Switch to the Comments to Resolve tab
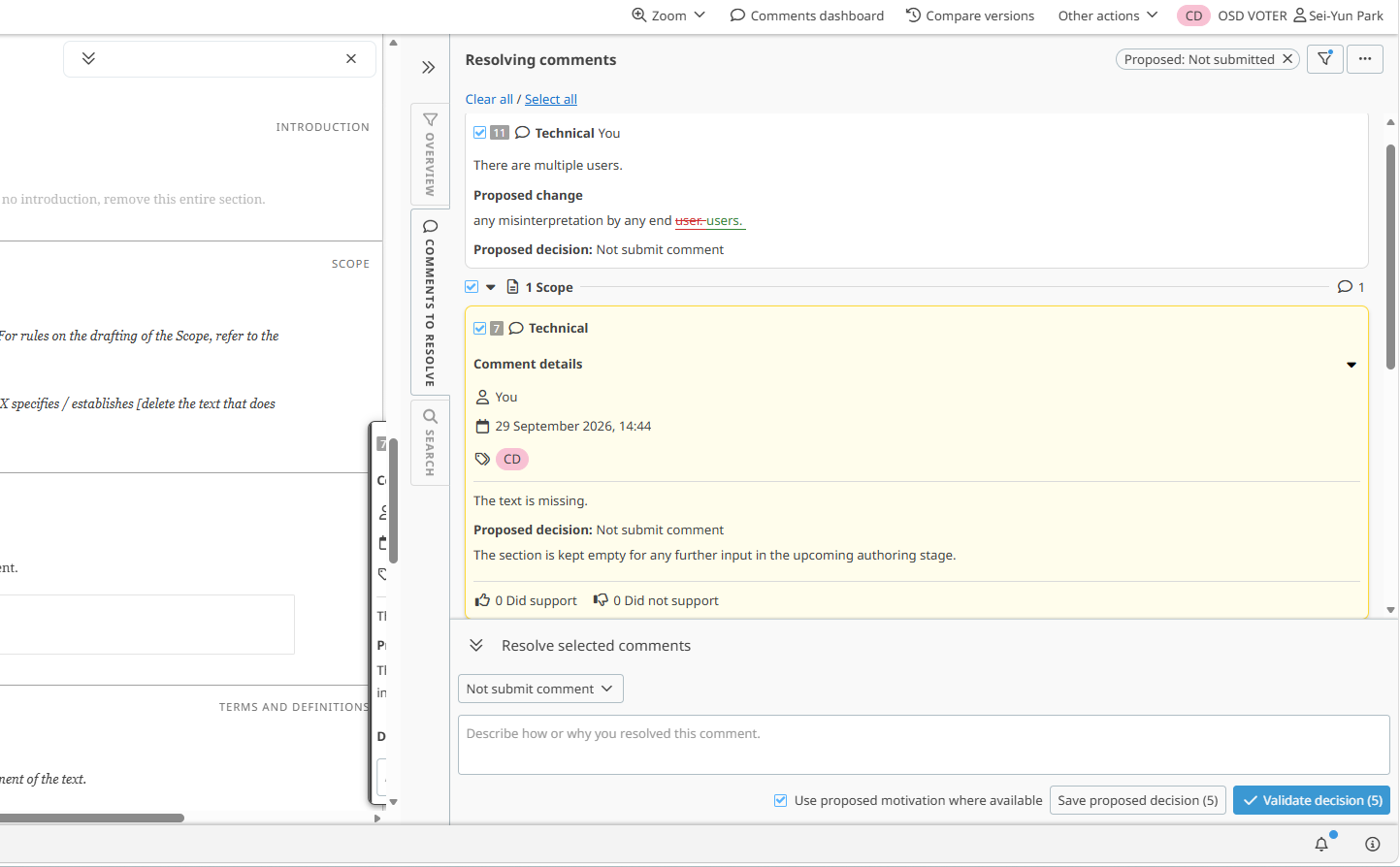Screen dimensions: 1400x867 (430, 303)
